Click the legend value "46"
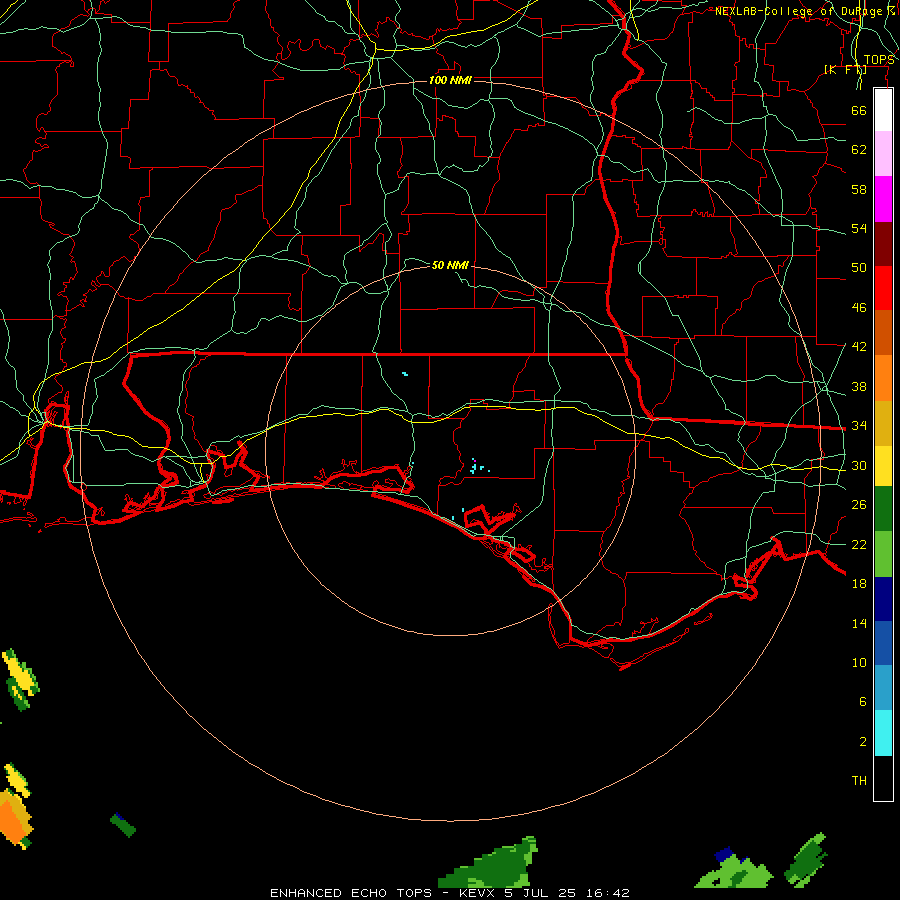 pyautogui.click(x=859, y=308)
